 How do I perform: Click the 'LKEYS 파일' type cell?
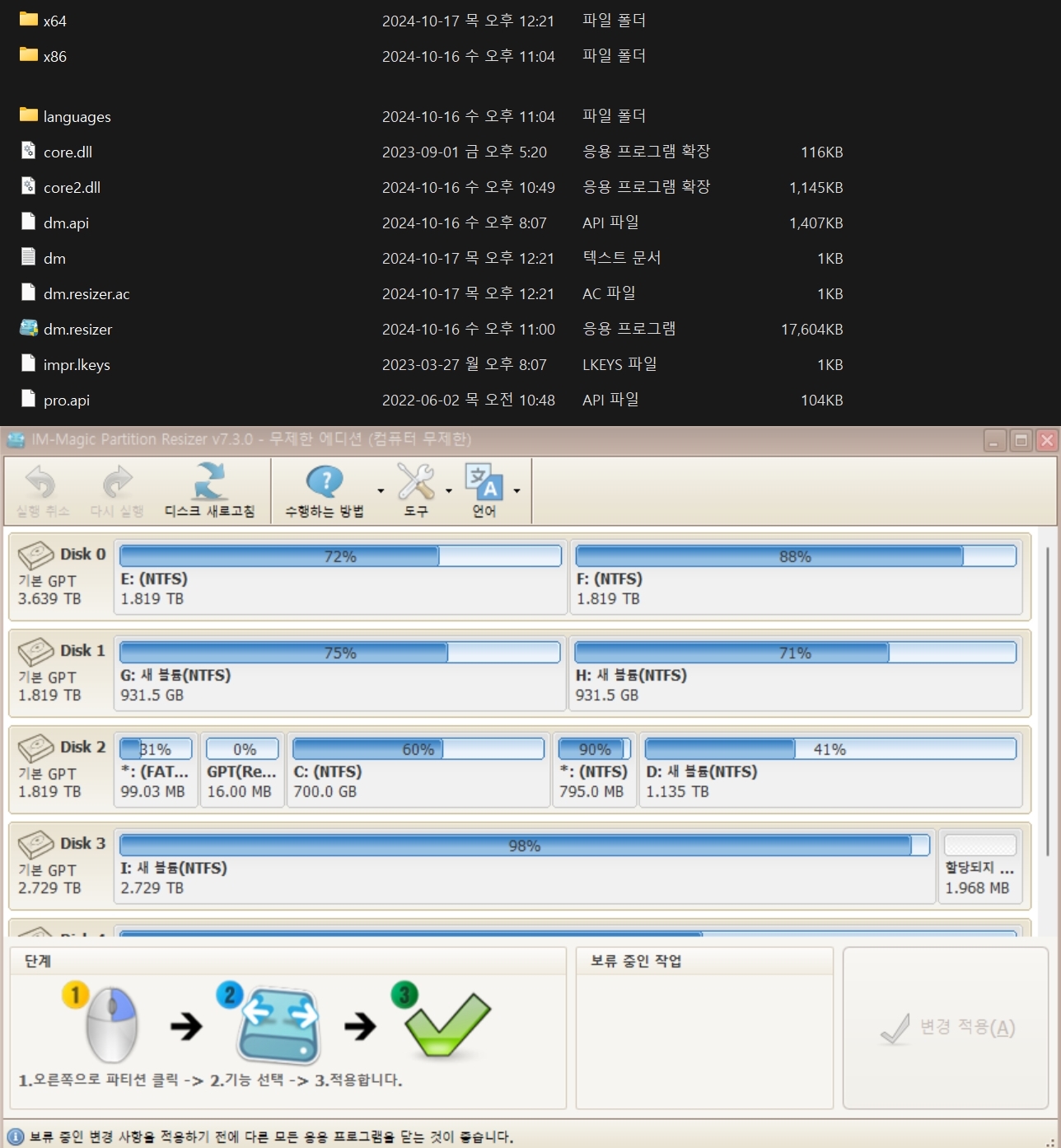point(619,364)
